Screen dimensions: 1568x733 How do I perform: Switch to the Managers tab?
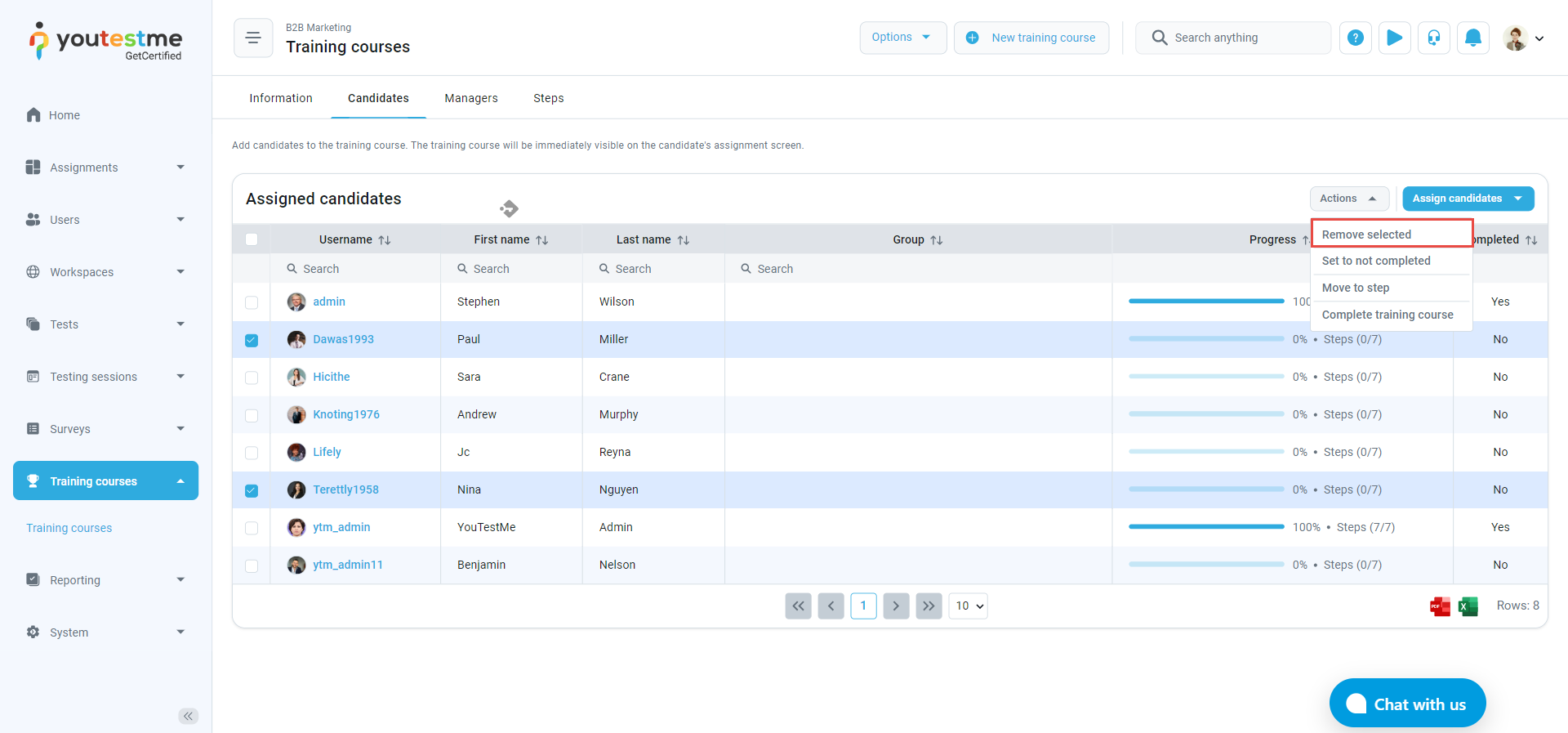pyautogui.click(x=470, y=98)
